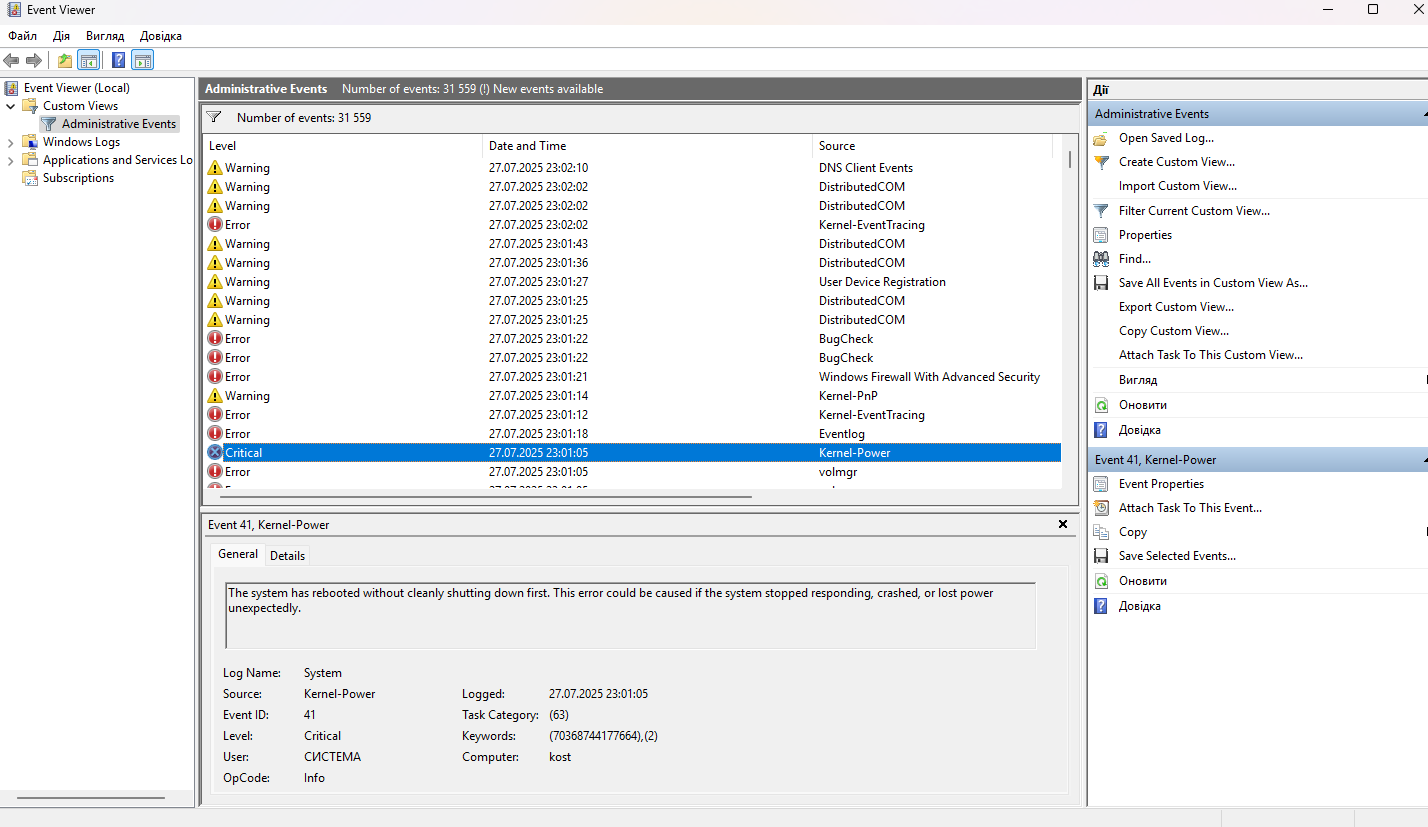Click the Filter Current Custom View funnel icon
Screen dimensions: 1428x827
pos(1101,211)
